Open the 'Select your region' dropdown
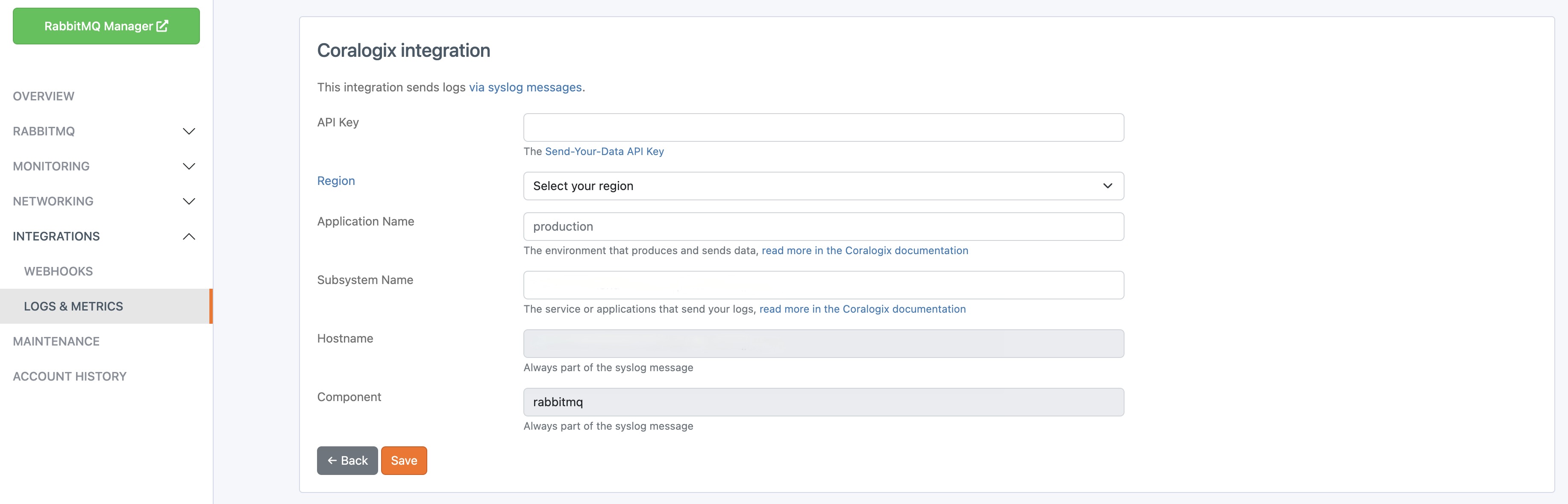Viewport: 1568px width, 504px height. click(x=824, y=186)
